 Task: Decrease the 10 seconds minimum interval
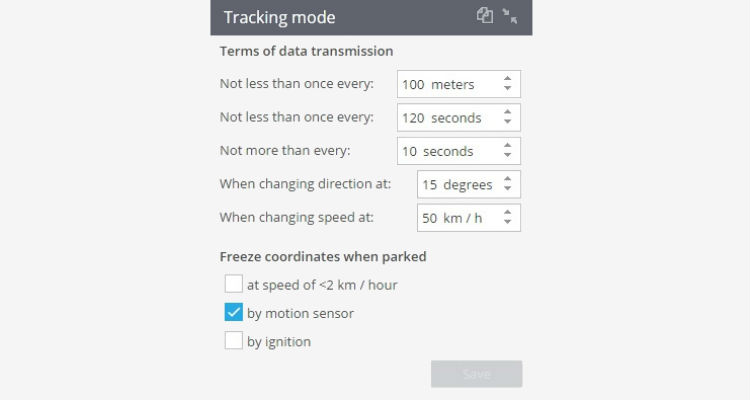coord(507,156)
